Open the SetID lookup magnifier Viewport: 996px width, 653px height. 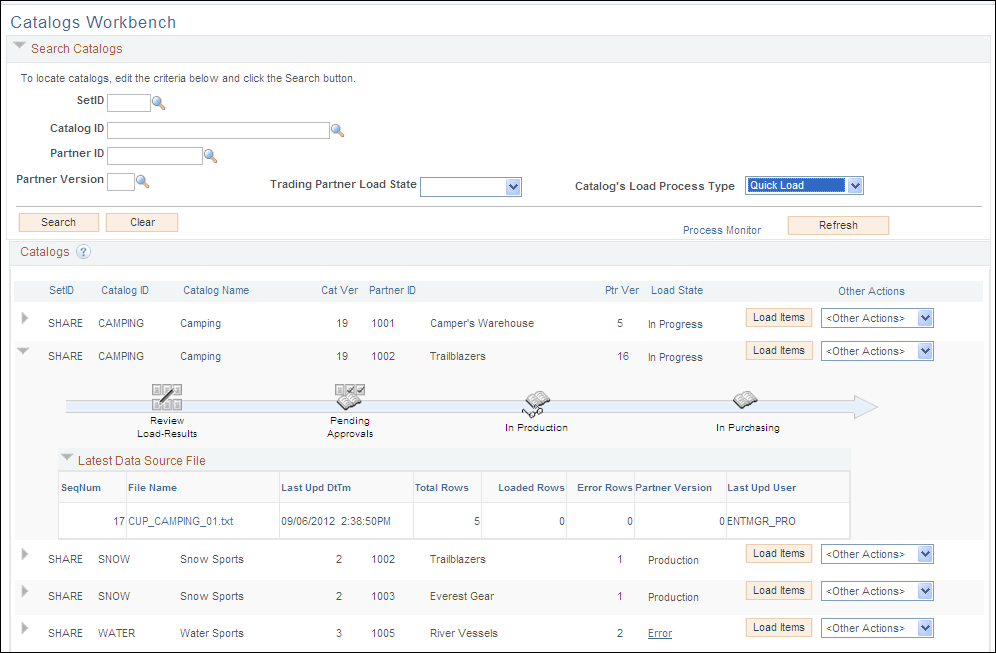(x=159, y=101)
